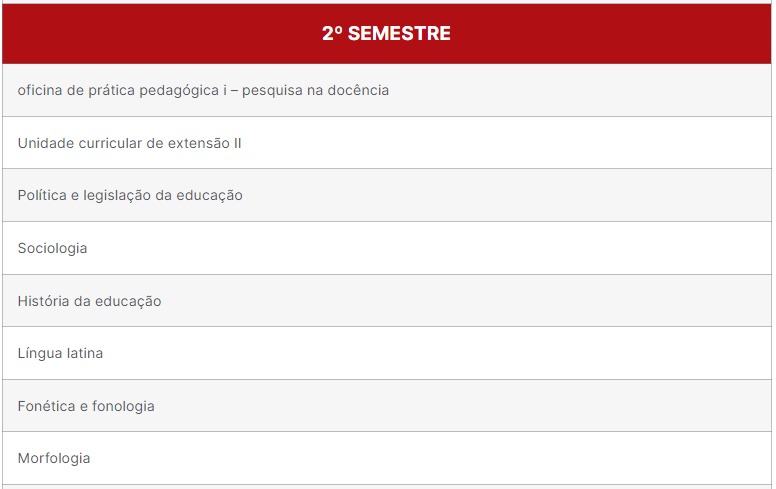Click the Morfologia course entry
The height and width of the screenshot is (489, 776).
387,458
